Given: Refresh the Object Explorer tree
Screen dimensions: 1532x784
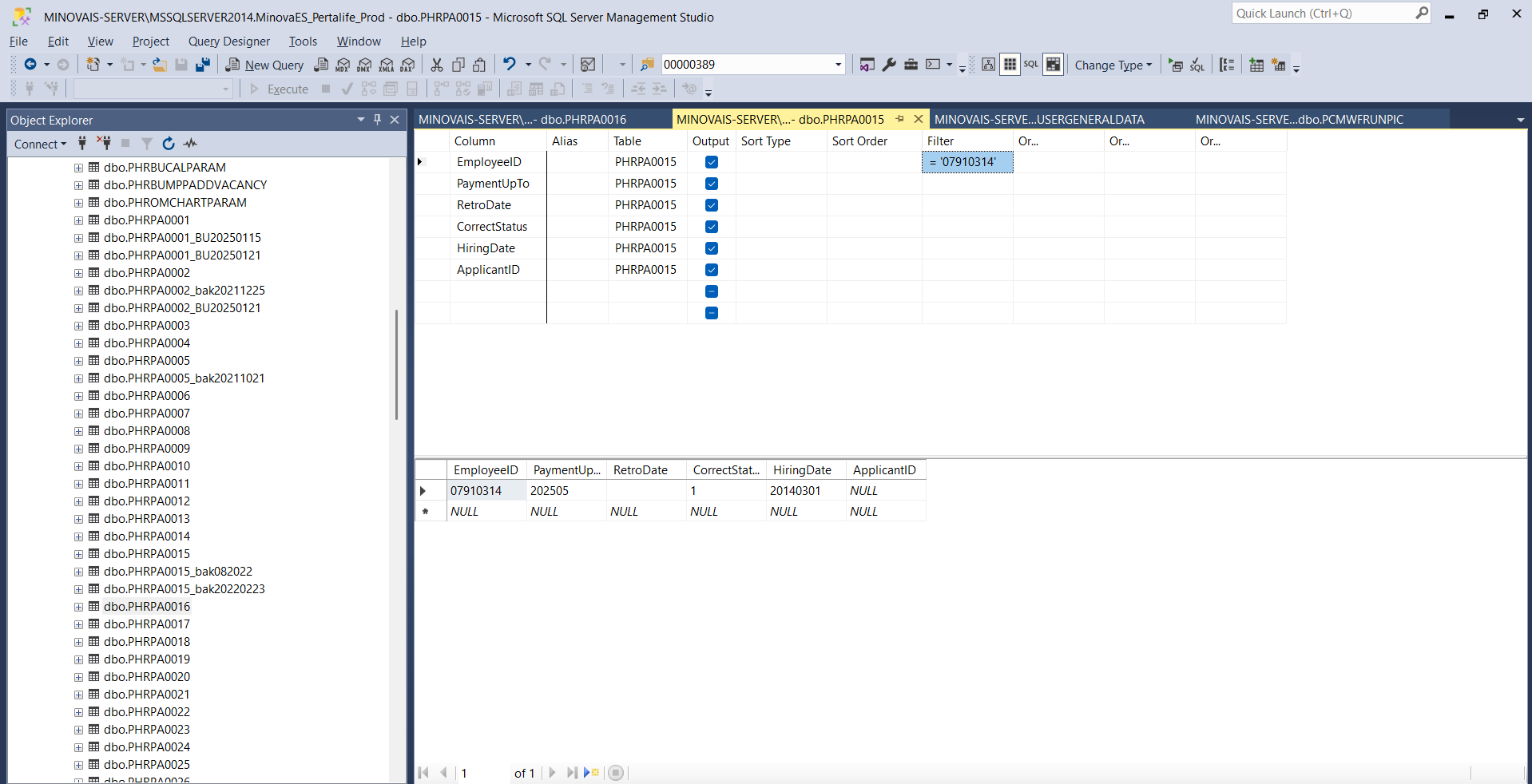Looking at the screenshot, I should [168, 144].
